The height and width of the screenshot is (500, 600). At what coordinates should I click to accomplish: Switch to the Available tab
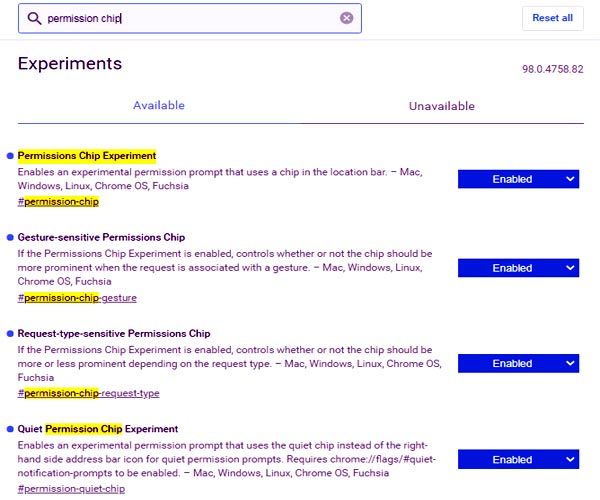pyautogui.click(x=159, y=106)
